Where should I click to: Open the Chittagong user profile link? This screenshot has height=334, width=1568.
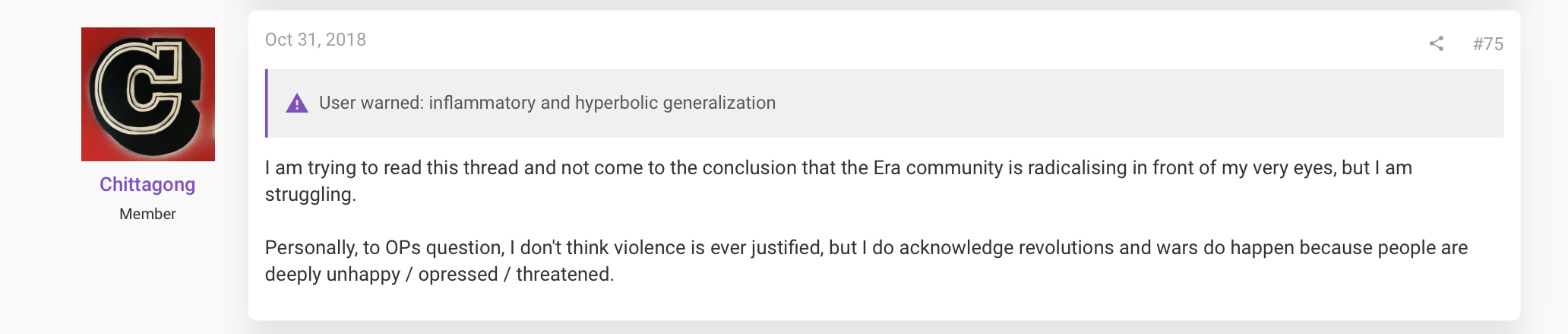[147, 185]
